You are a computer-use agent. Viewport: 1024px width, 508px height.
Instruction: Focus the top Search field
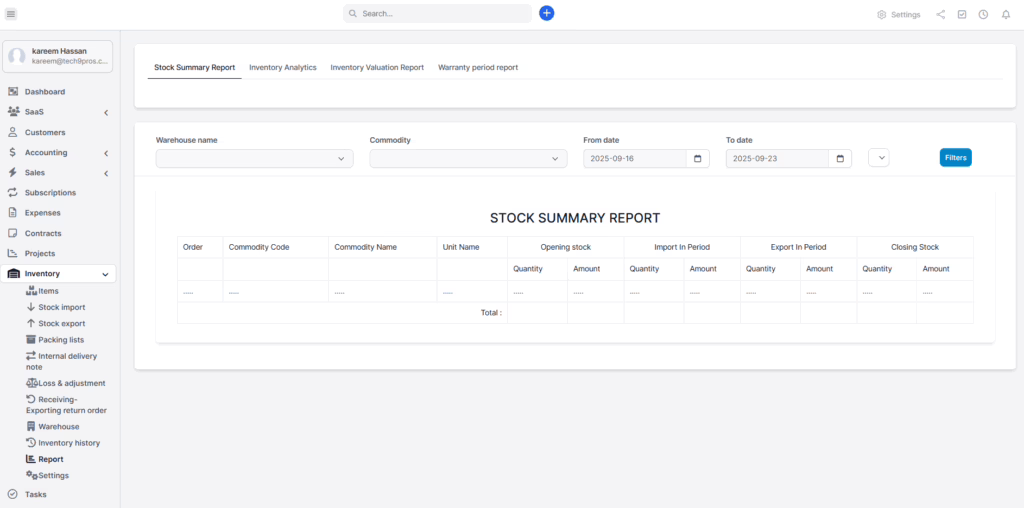click(x=438, y=14)
